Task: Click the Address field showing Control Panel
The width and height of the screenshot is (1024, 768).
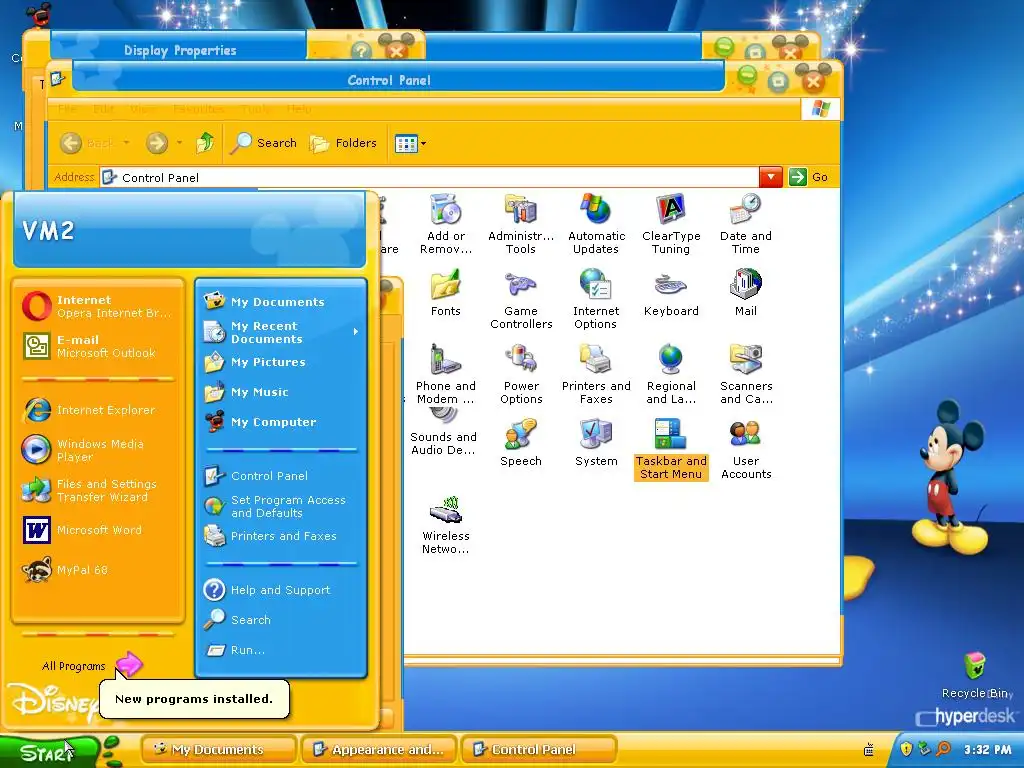Action: click(429, 178)
